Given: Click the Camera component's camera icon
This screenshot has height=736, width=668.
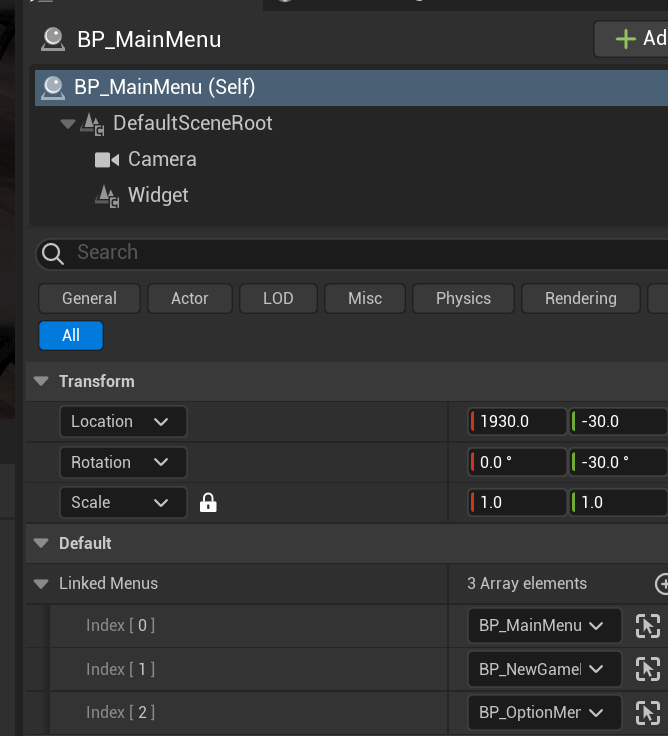Looking at the screenshot, I should [x=107, y=160].
